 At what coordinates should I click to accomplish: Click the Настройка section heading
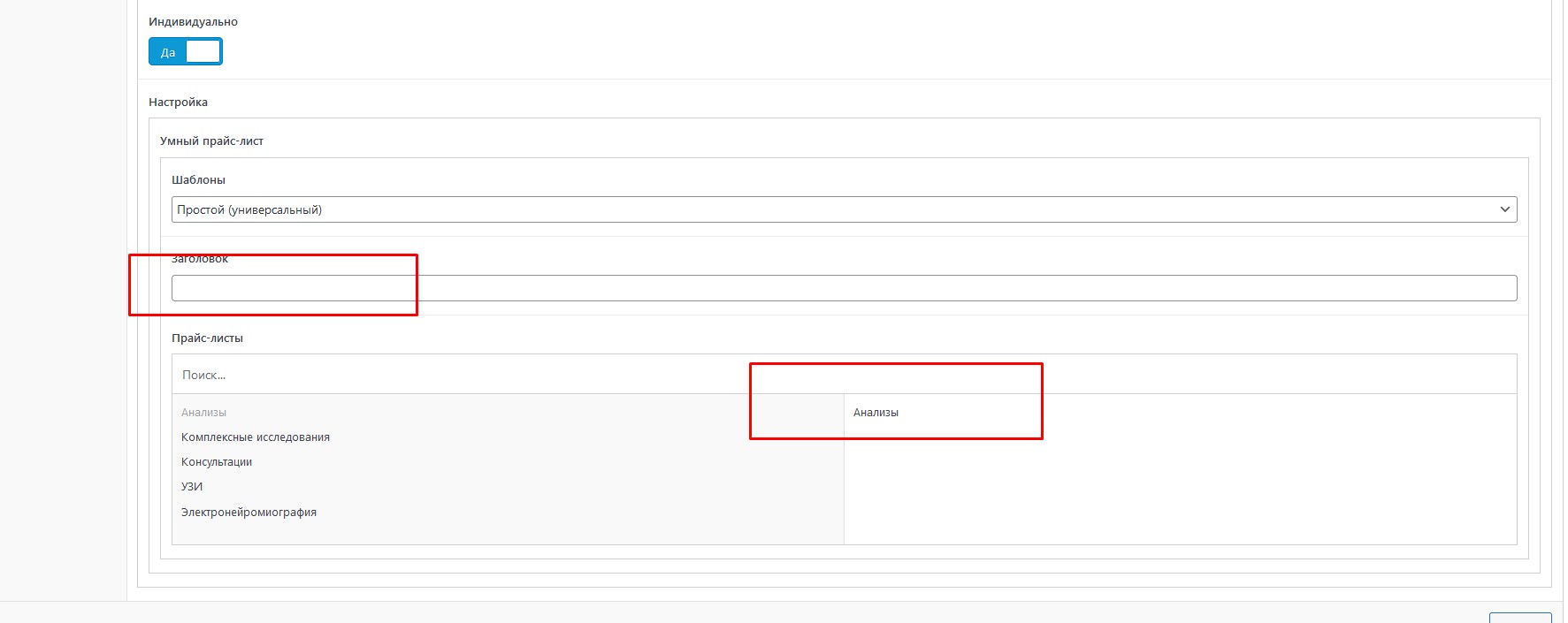pyautogui.click(x=178, y=103)
